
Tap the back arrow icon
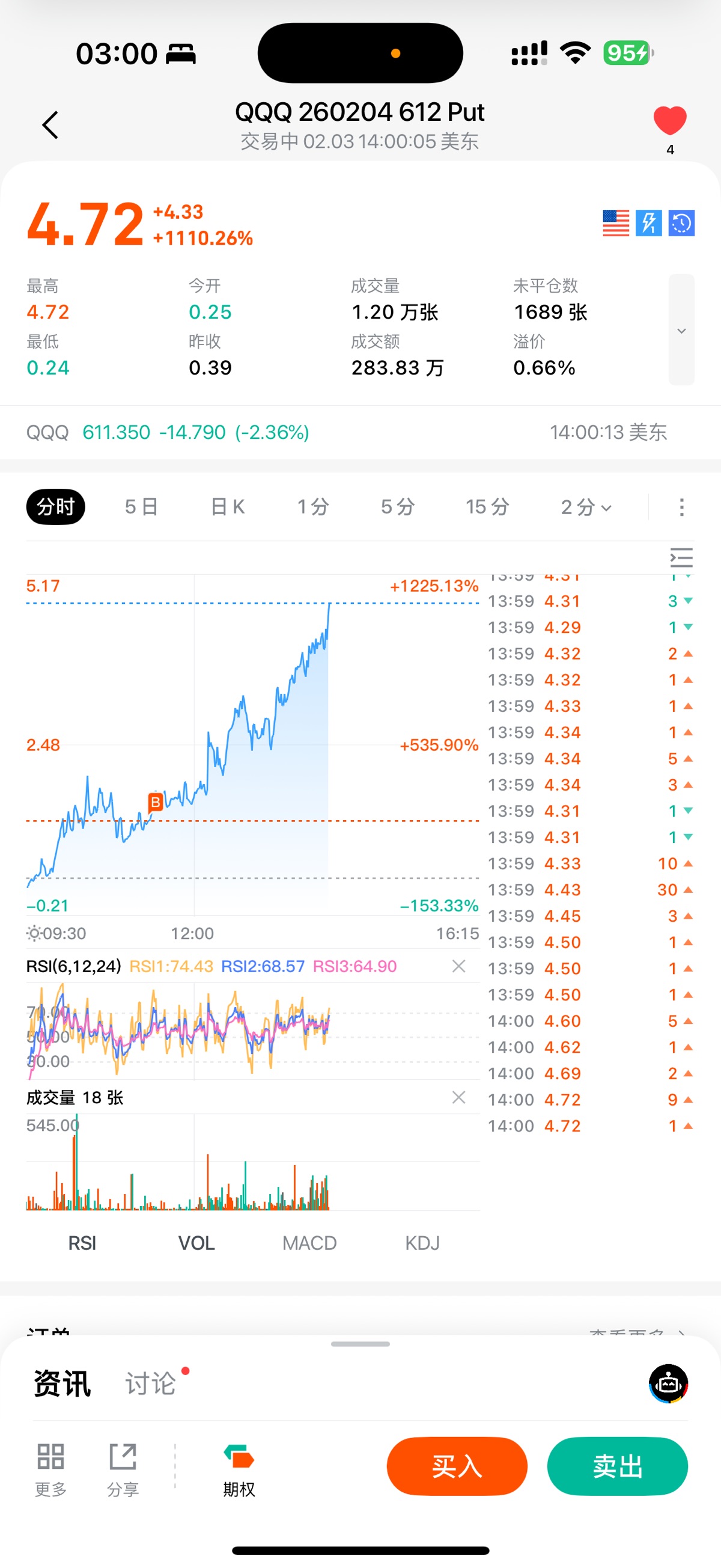tap(50, 126)
